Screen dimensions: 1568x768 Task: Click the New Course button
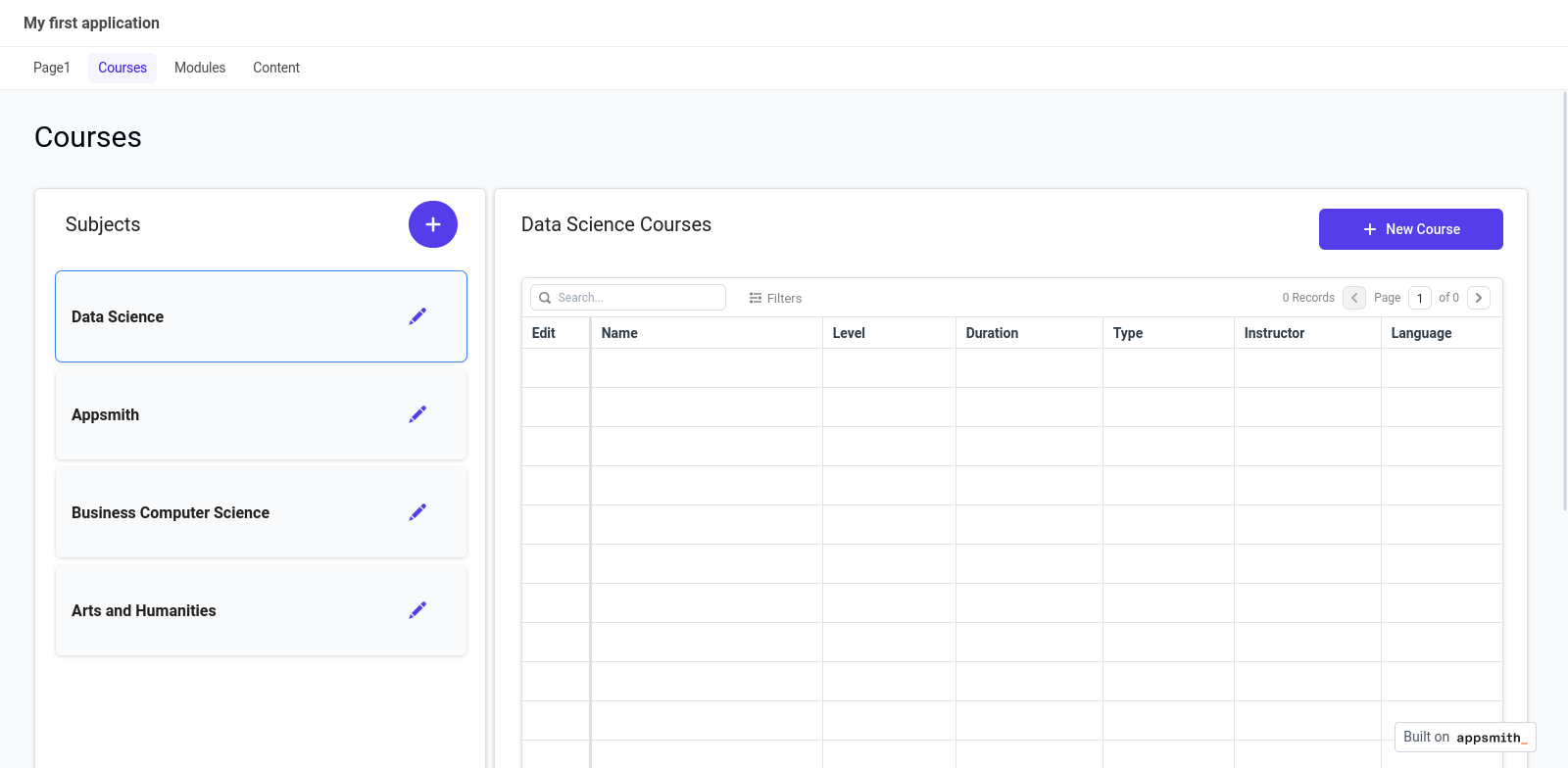1410,229
